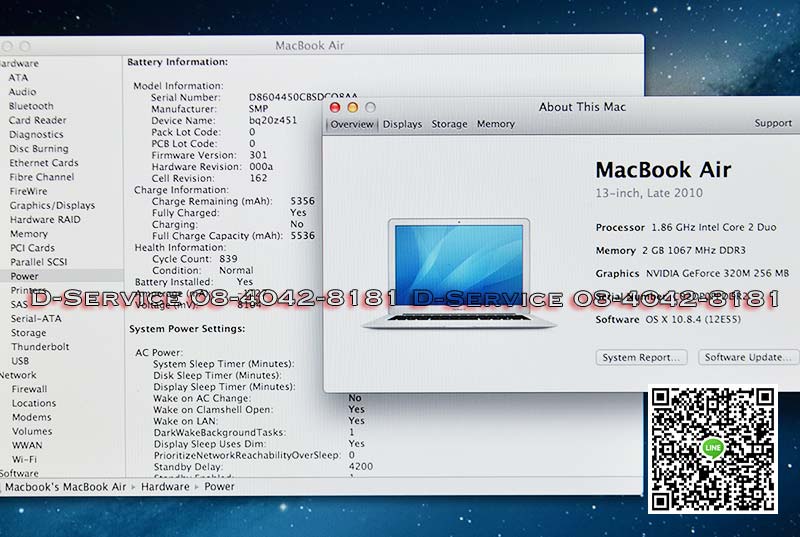Select Disc Burning in the sidebar
The image size is (800, 537).
[x=39, y=149]
